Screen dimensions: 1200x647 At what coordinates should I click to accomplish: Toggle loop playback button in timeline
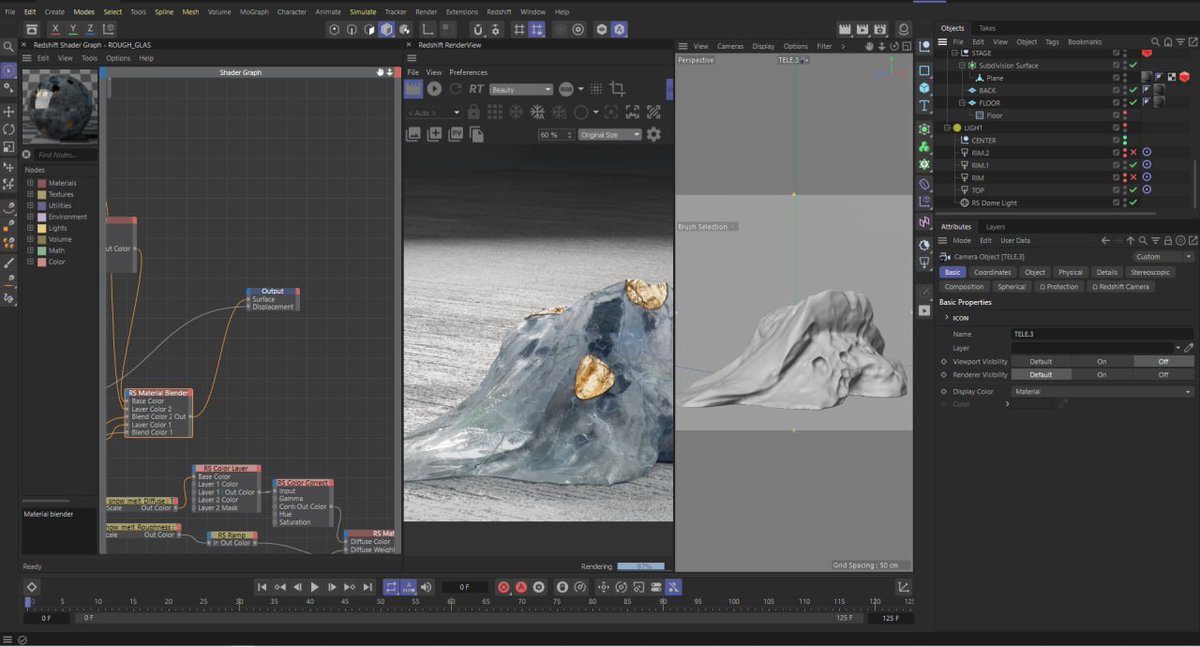391,587
